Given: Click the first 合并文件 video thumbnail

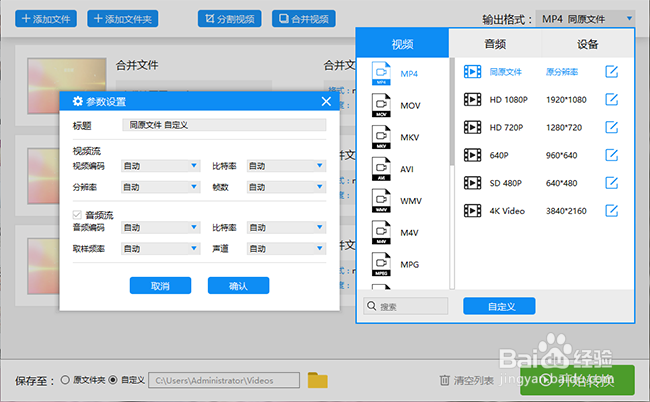Looking at the screenshot, I should [67, 86].
